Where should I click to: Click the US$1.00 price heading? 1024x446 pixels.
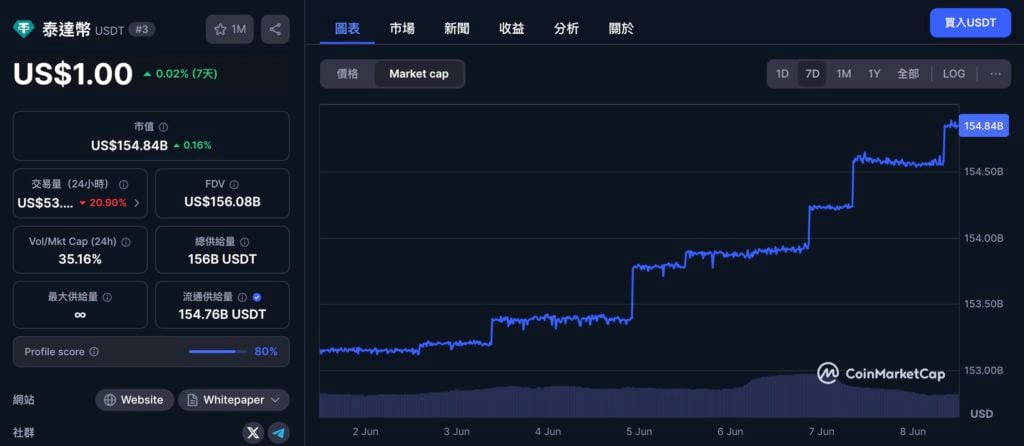pyautogui.click(x=73, y=74)
